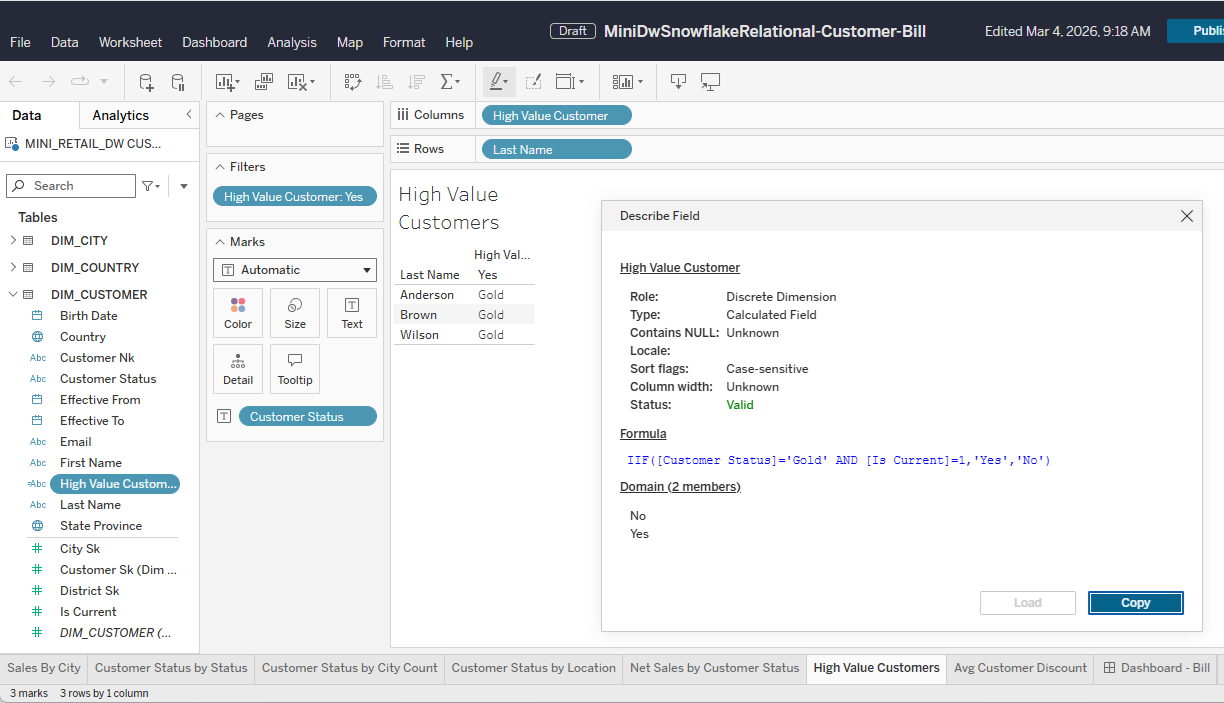Click the Size marks card button
The width and height of the screenshot is (1224, 703).
tap(295, 313)
